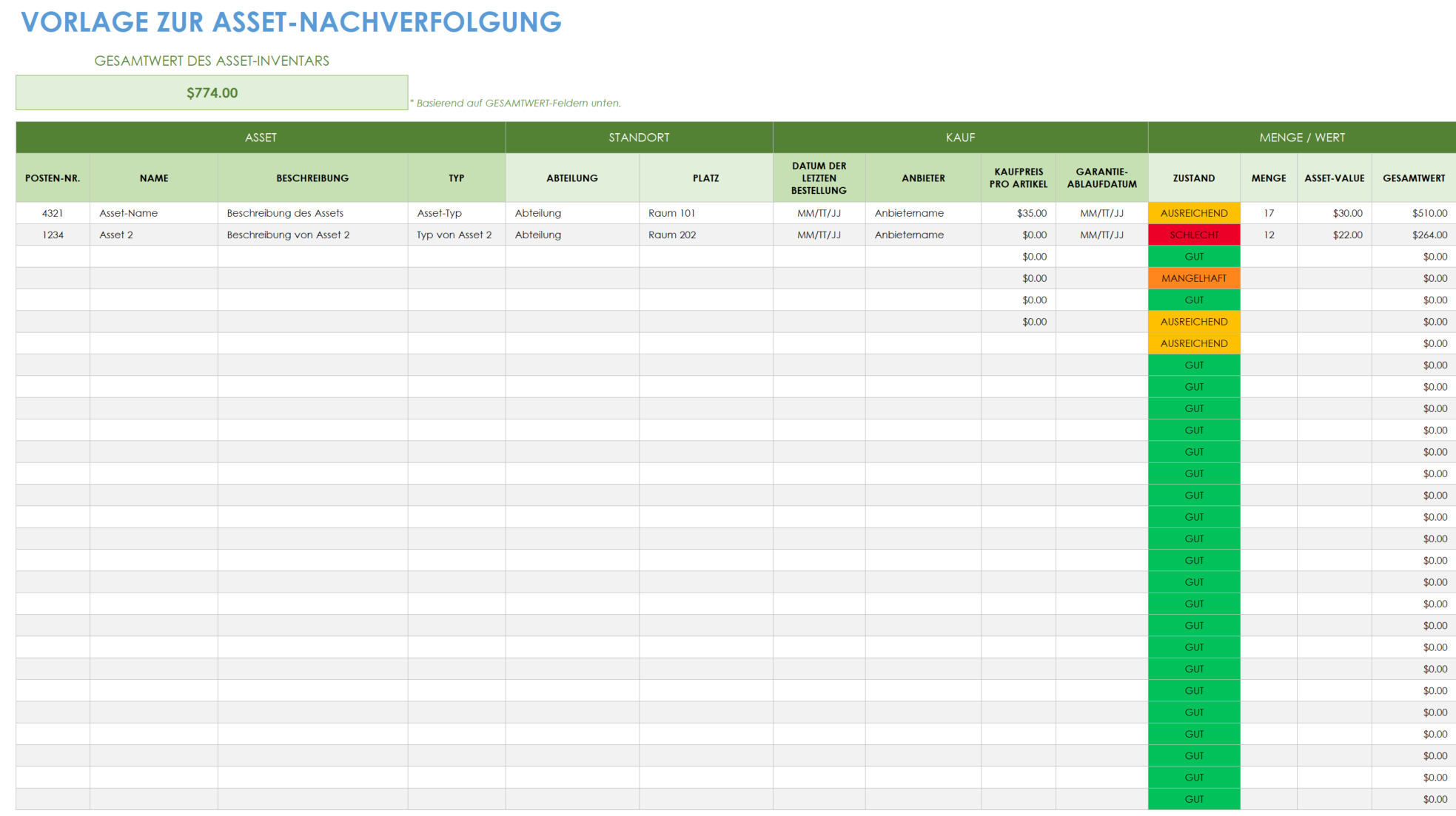Select the $22.00 asset value cell
This screenshot has width=1456, height=816.
[x=1334, y=235]
